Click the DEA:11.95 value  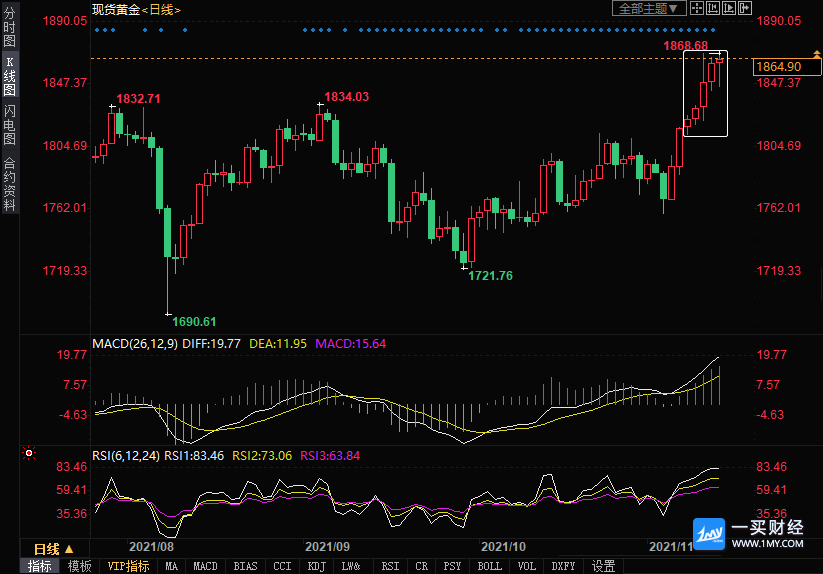click(278, 344)
